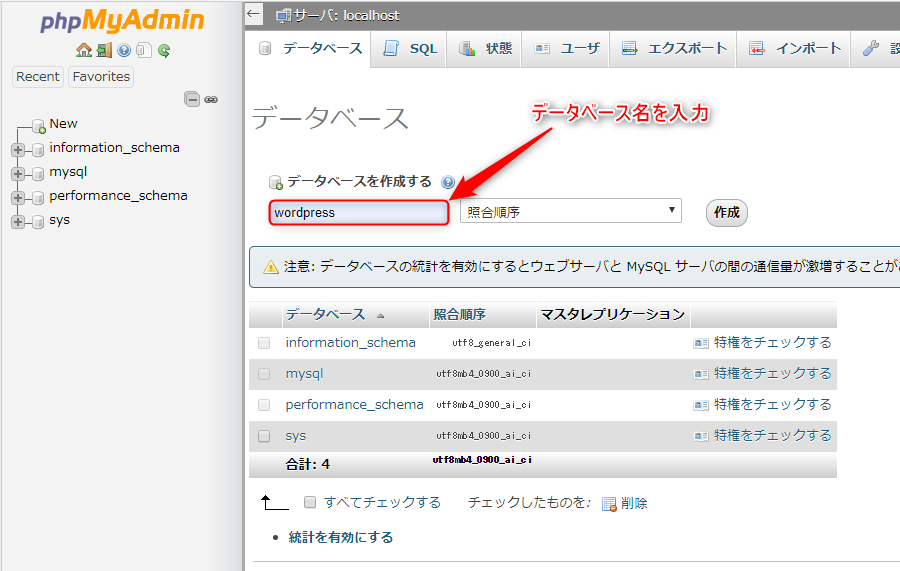Screen dimensions: 900x571
Task: Enable the すべてチェックする checkbox
Action: 310,502
